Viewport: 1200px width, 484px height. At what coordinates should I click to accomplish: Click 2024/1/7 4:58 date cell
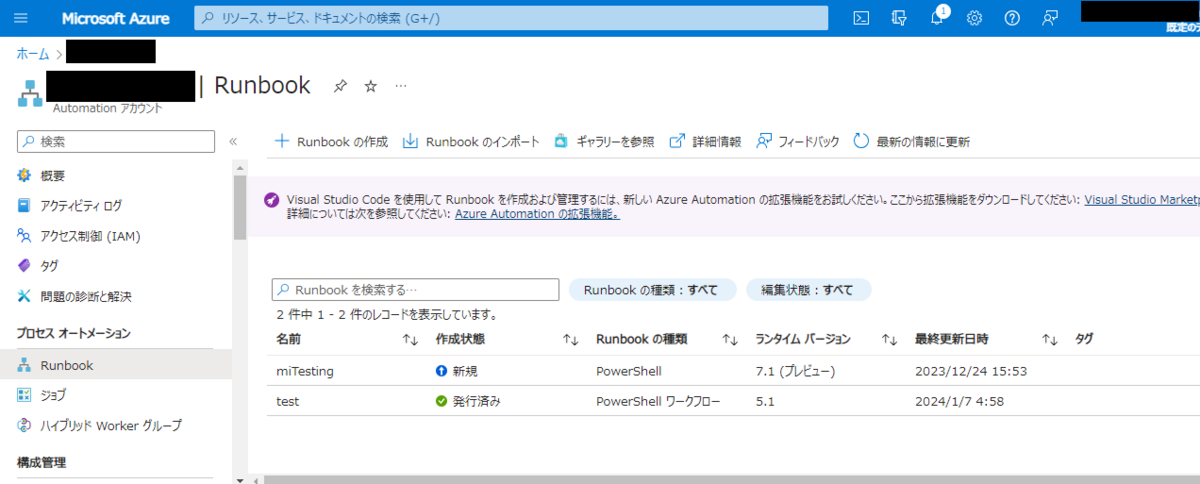click(960, 402)
